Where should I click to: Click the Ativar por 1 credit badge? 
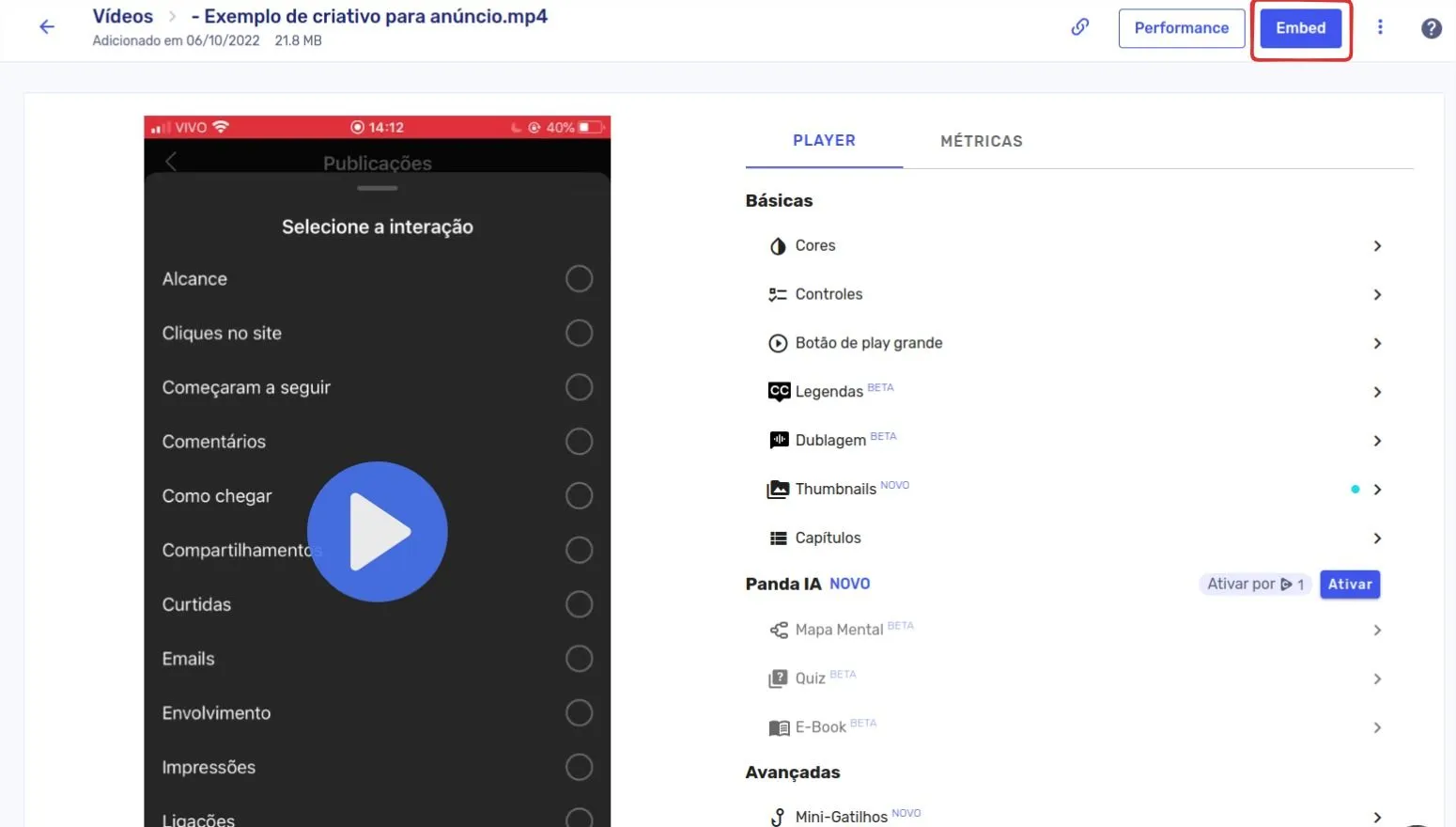pos(1255,585)
